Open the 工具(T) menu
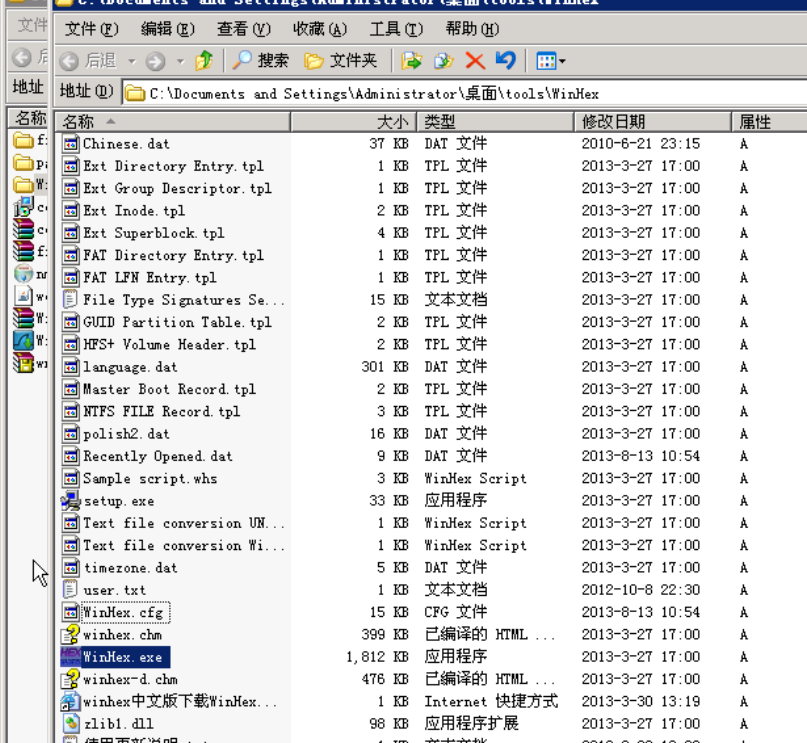The width and height of the screenshot is (807, 743). pyautogui.click(x=396, y=29)
